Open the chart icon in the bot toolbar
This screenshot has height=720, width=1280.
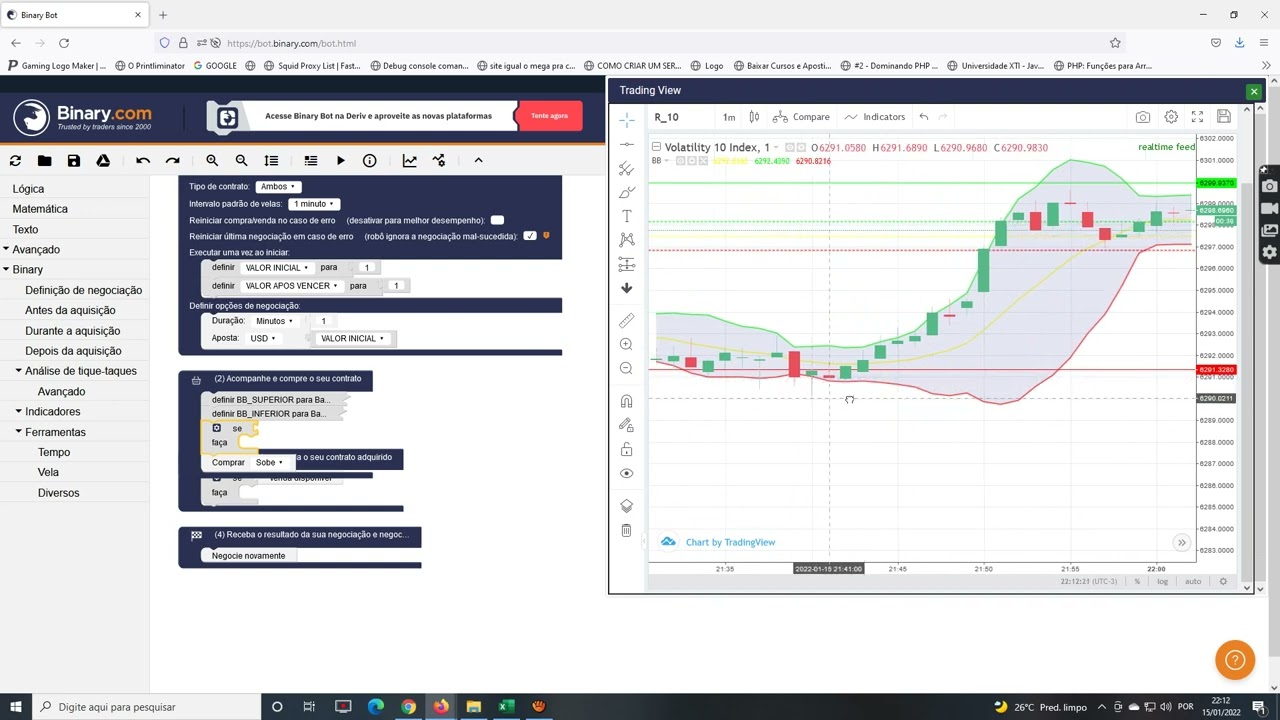coord(409,160)
